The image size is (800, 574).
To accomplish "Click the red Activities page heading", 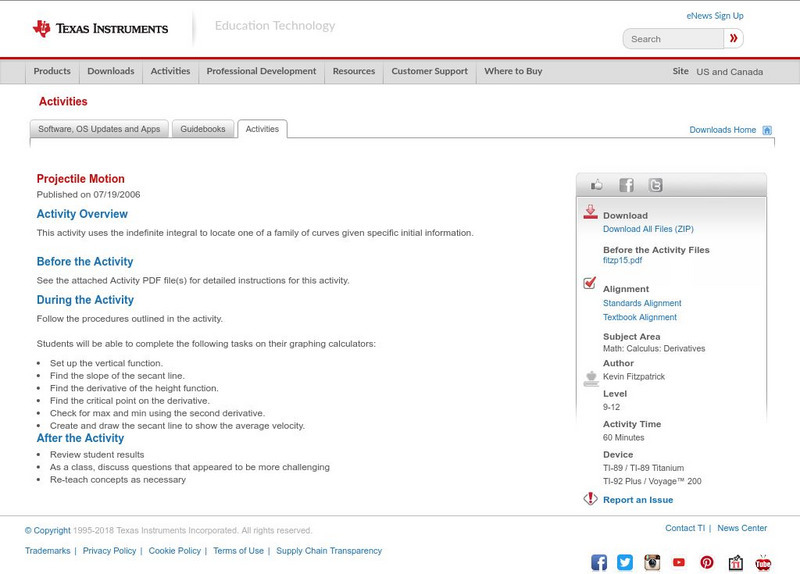I will click(x=63, y=102).
